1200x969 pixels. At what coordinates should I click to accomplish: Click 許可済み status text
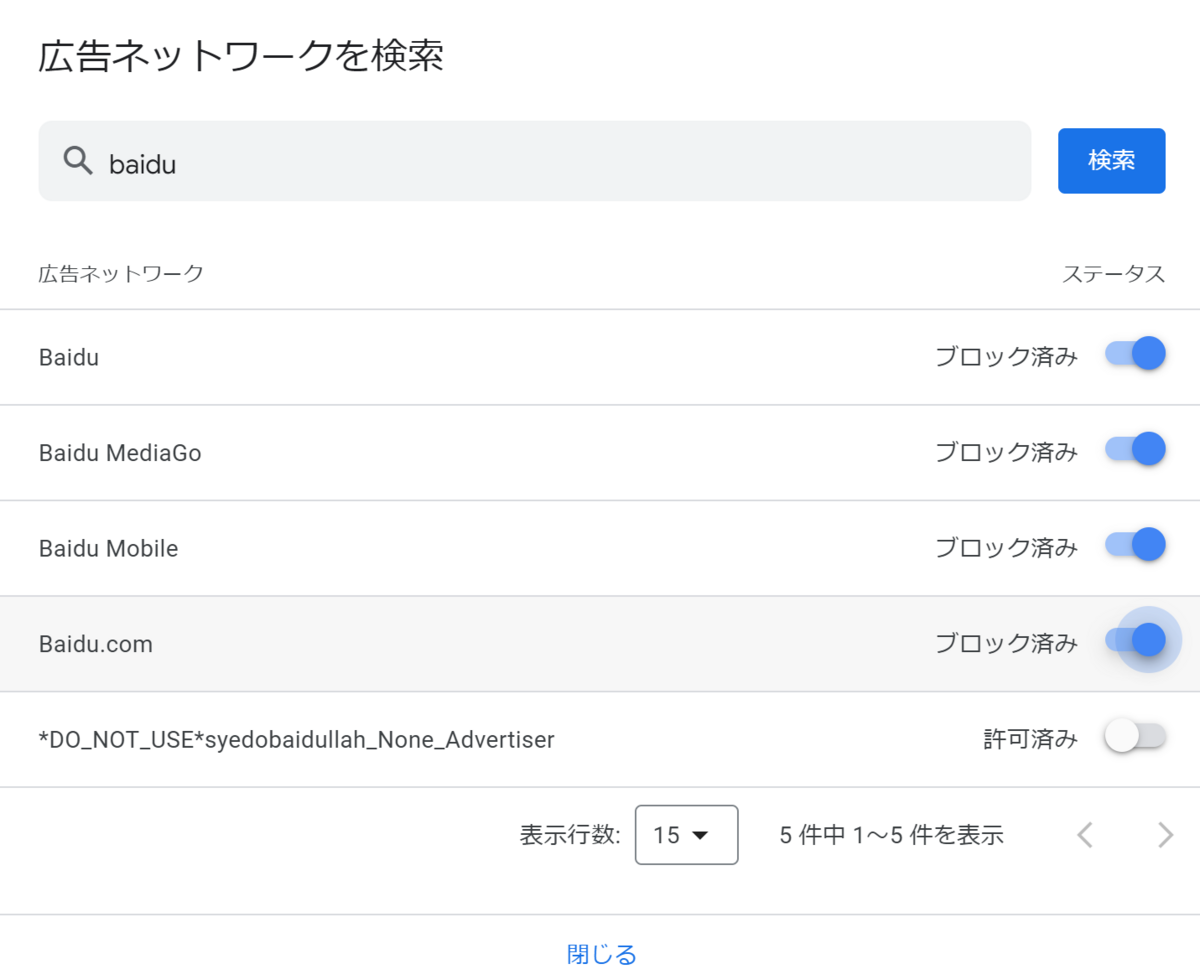tap(1030, 740)
